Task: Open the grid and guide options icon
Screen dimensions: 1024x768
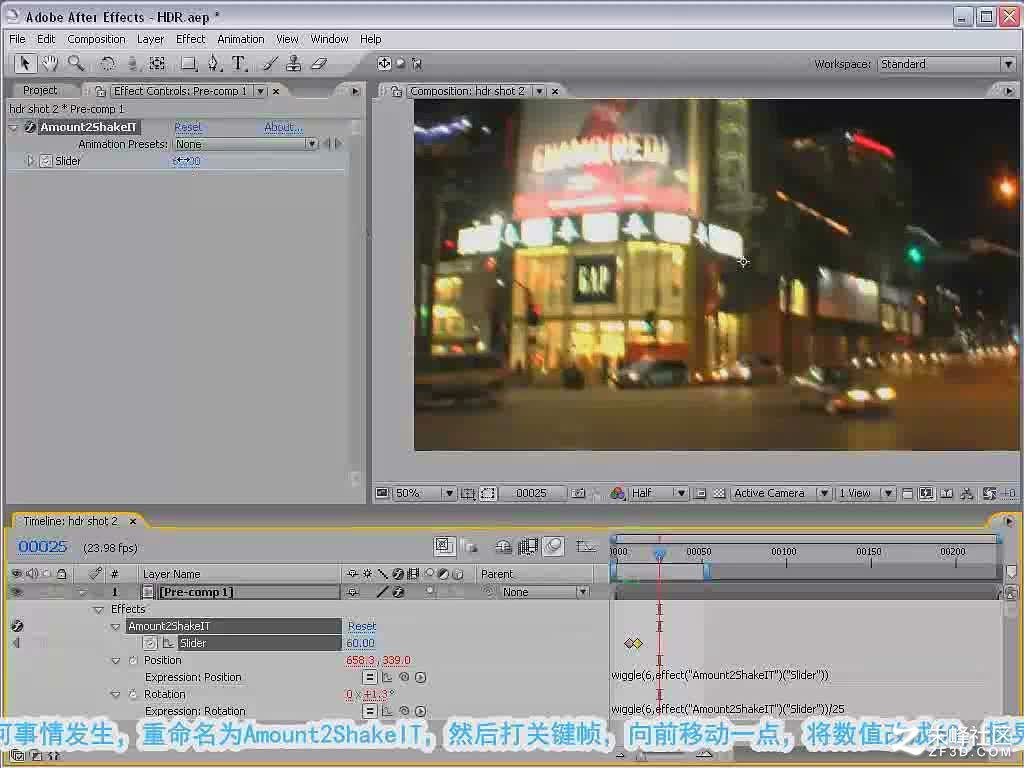Action: pos(468,494)
